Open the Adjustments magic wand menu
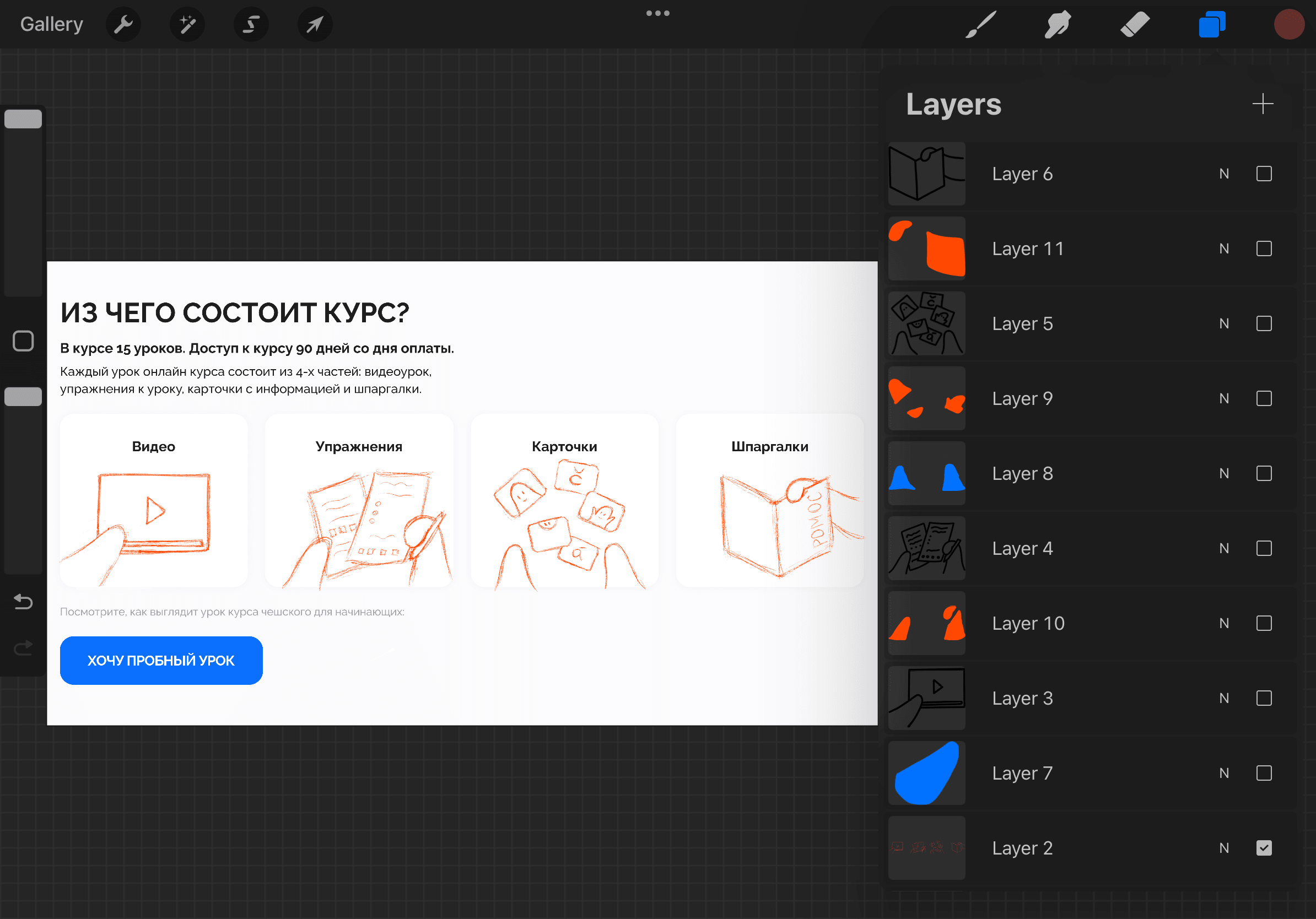The width and height of the screenshot is (1316, 919). point(187,25)
